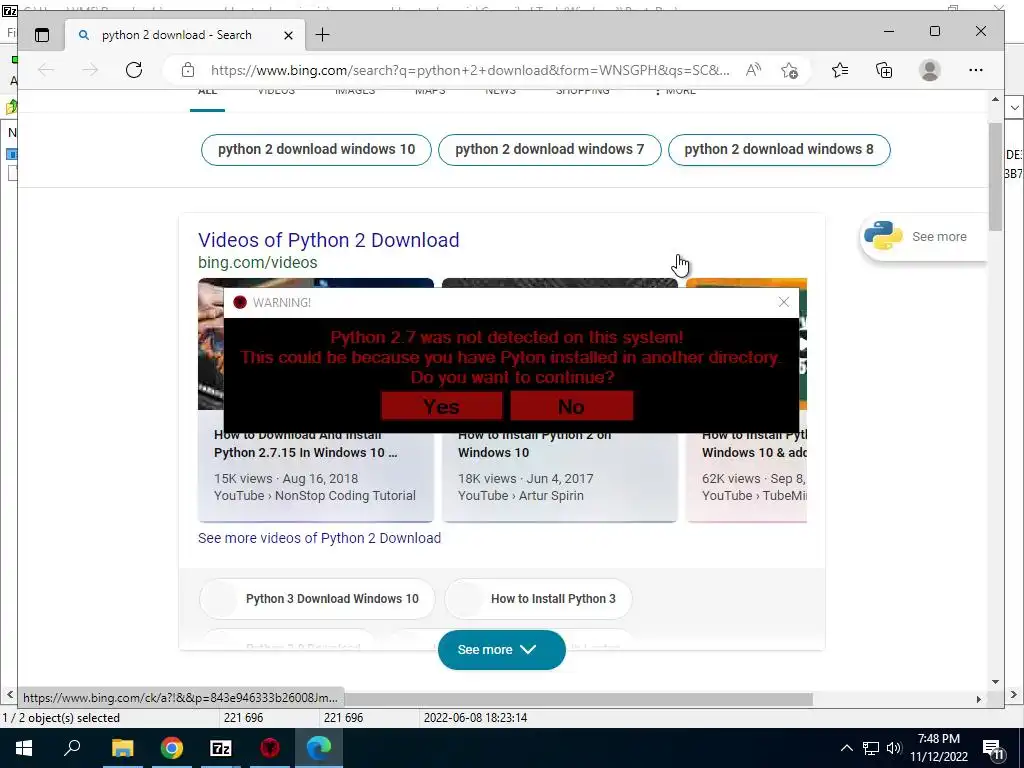Open a new Edge tab
This screenshot has height=768, width=1024.
tap(322, 35)
